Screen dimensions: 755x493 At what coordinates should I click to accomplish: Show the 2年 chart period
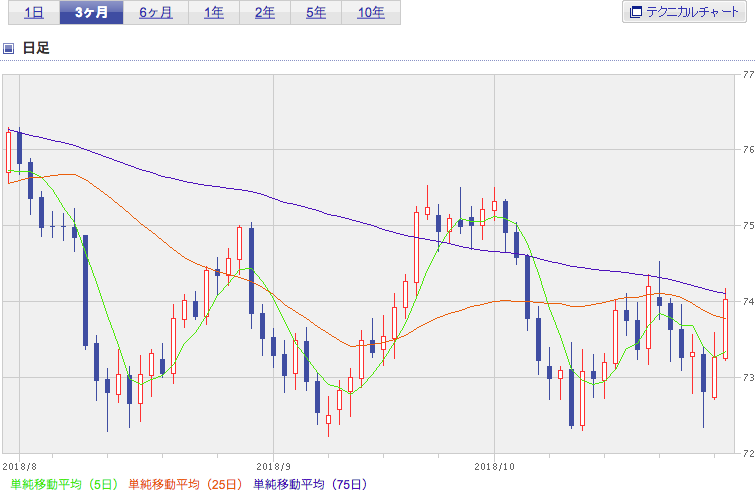tap(265, 13)
